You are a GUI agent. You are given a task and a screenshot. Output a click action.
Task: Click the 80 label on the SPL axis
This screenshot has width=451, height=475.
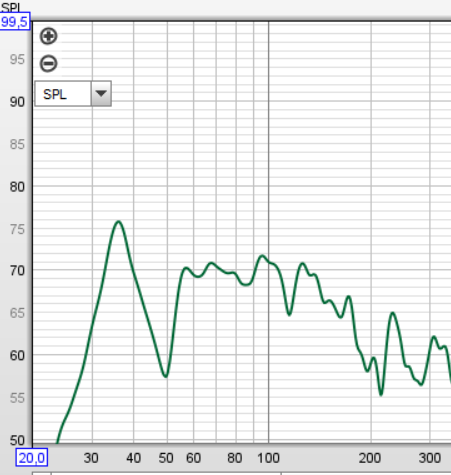pyautogui.click(x=17, y=187)
